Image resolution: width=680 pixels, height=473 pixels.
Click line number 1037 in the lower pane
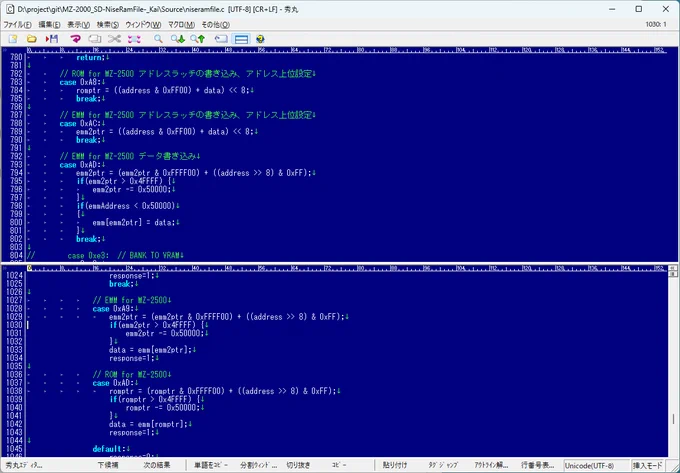coord(14,383)
